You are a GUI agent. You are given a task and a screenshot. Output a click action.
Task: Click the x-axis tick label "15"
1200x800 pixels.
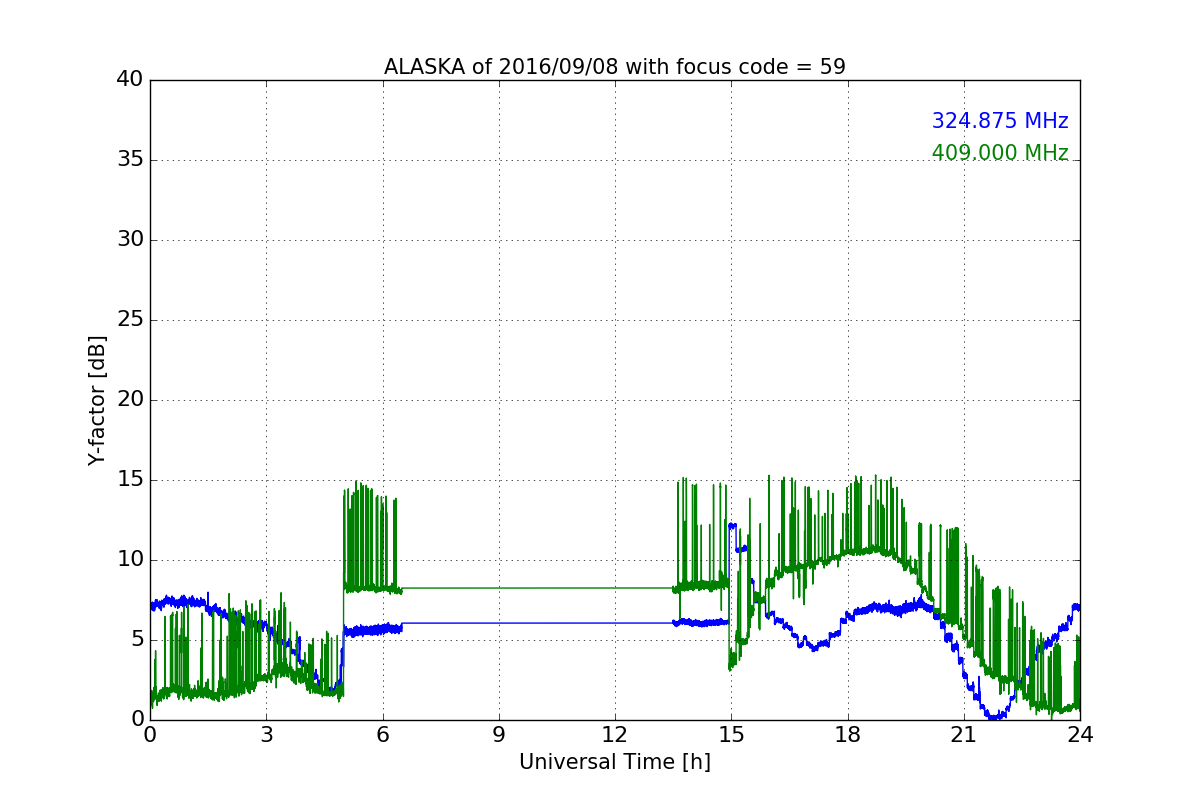click(x=731, y=735)
